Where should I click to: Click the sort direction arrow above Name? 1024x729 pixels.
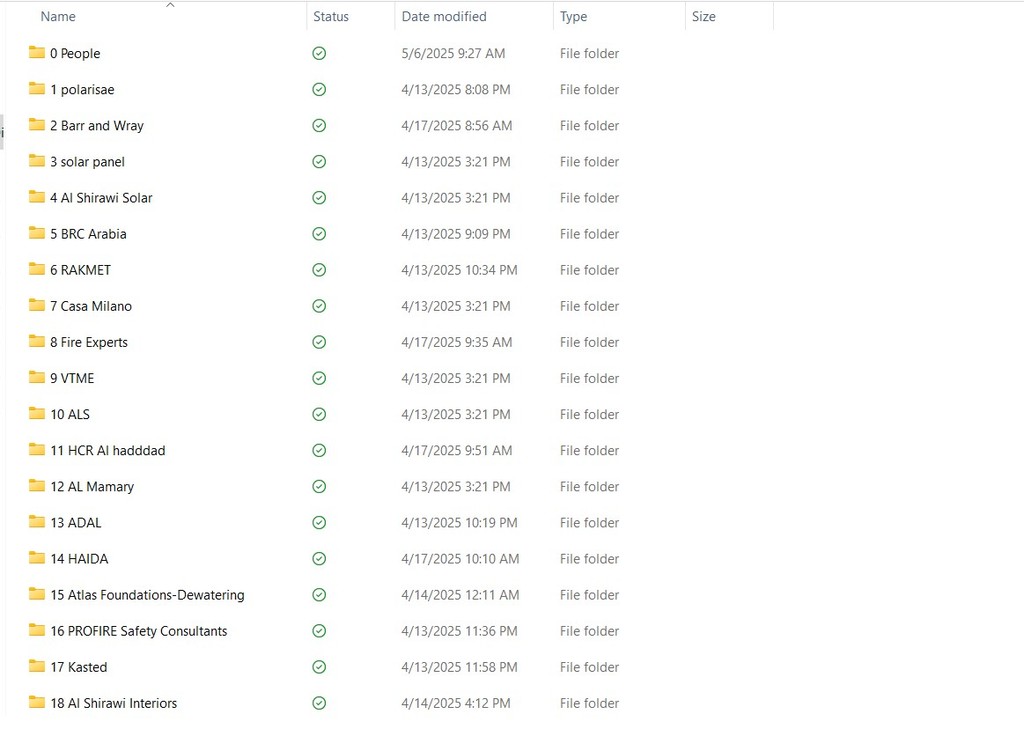coord(170,5)
